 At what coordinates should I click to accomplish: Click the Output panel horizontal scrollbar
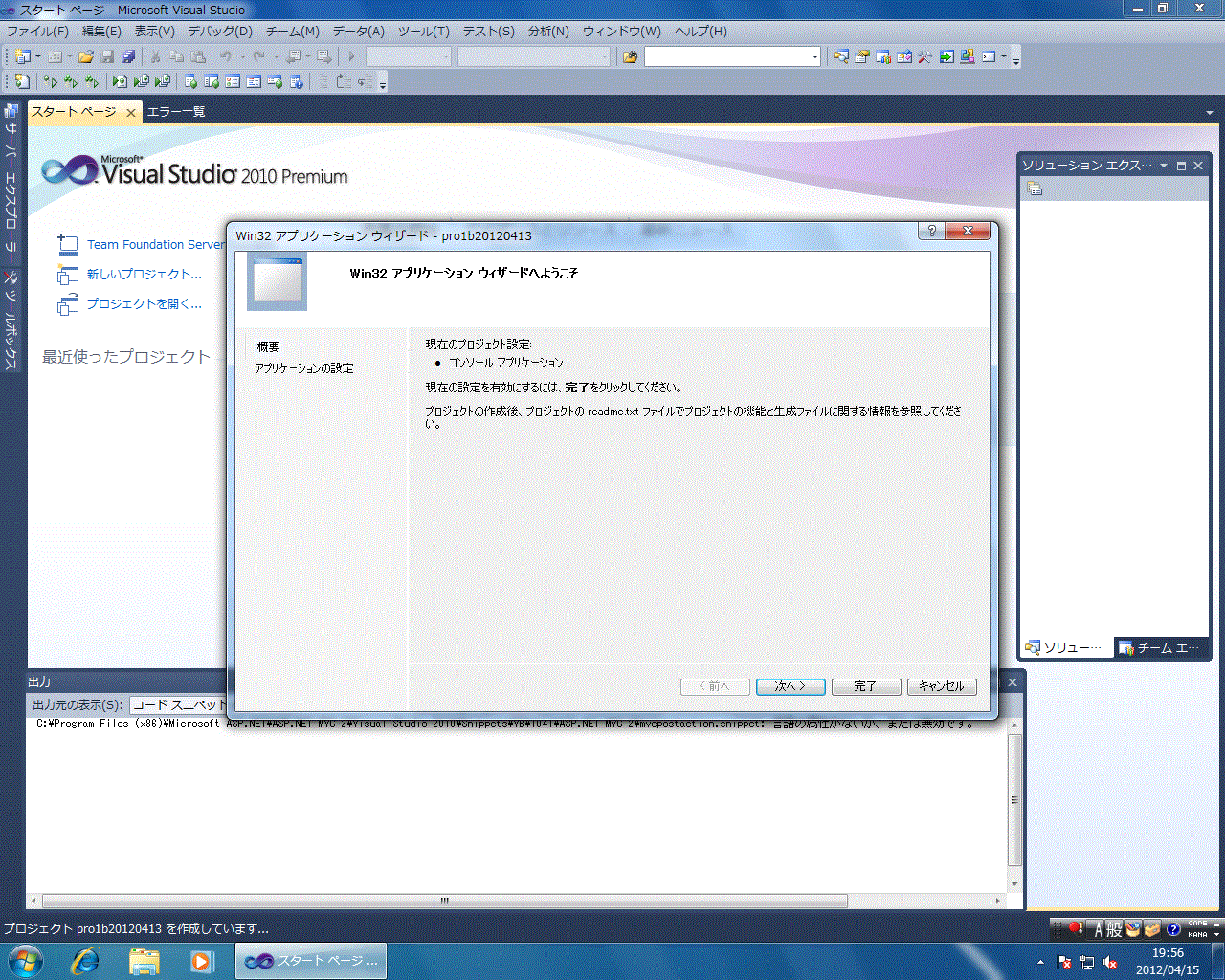pyautogui.click(x=517, y=901)
